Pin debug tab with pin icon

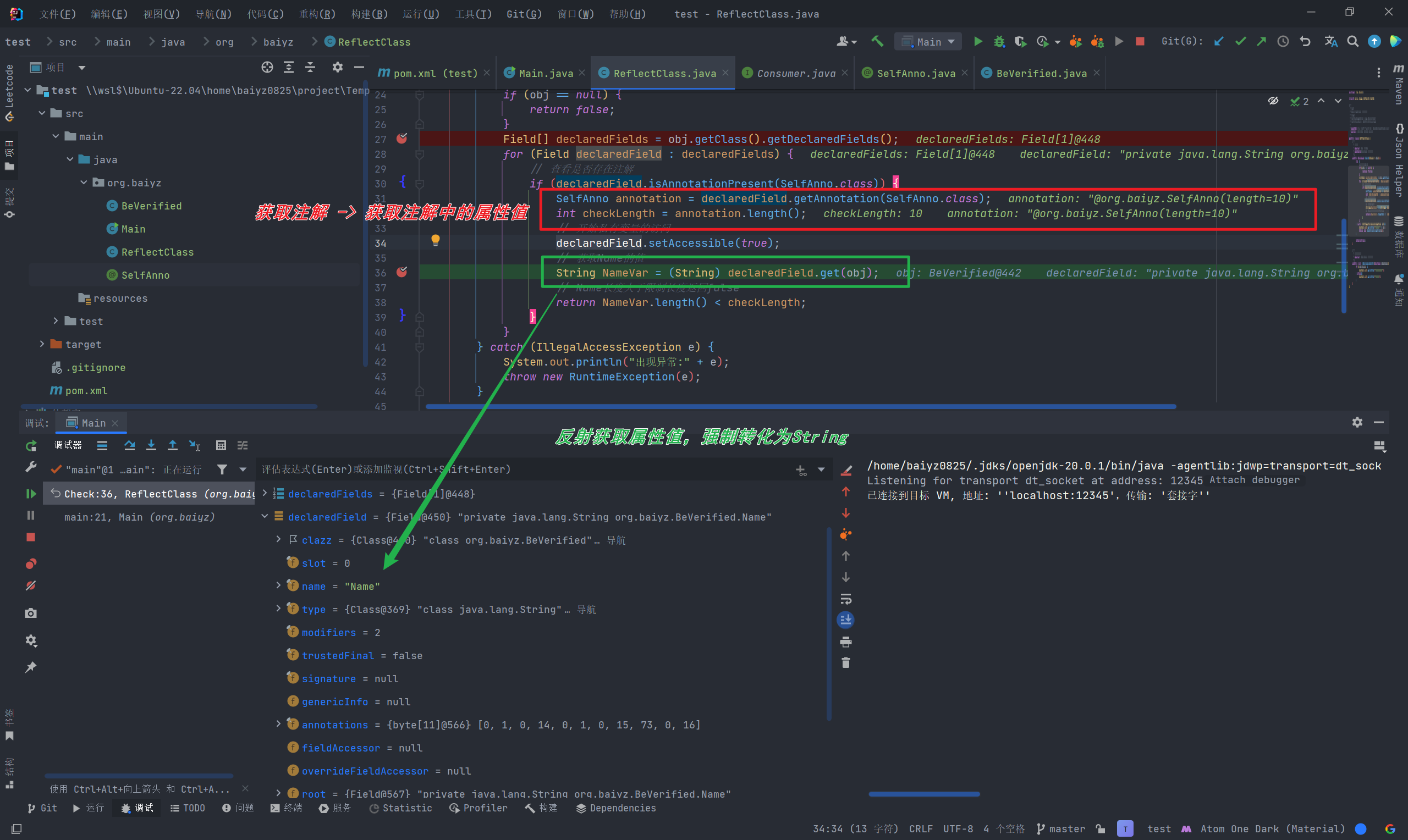[31, 667]
